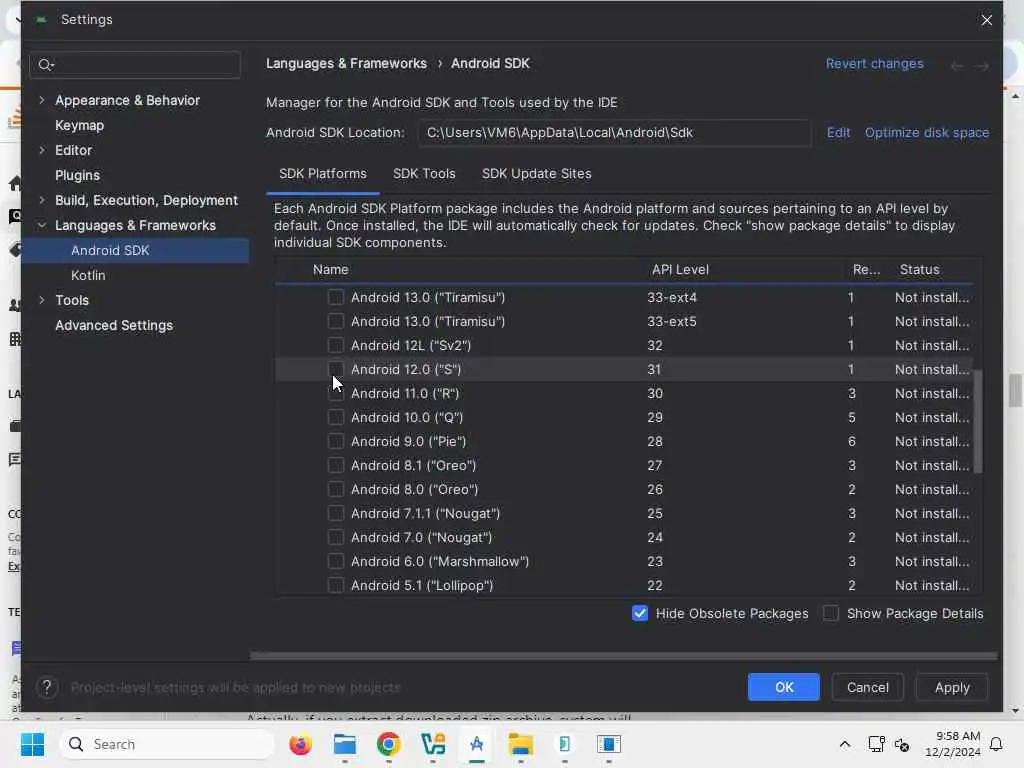Open Firefox from the taskbar
Image resolution: width=1024 pixels, height=768 pixels.
pos(300,744)
